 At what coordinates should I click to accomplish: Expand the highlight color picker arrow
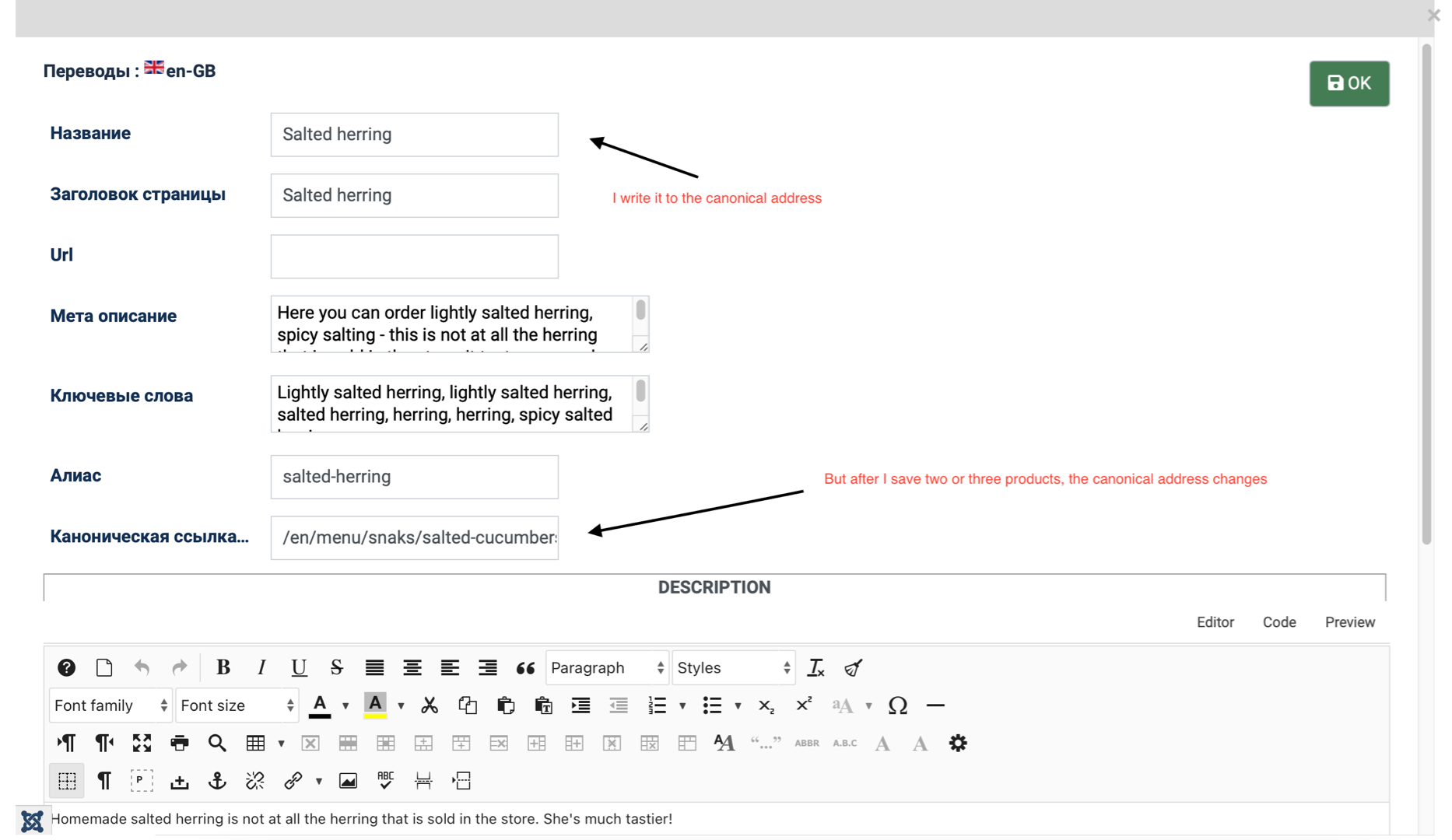coord(401,706)
